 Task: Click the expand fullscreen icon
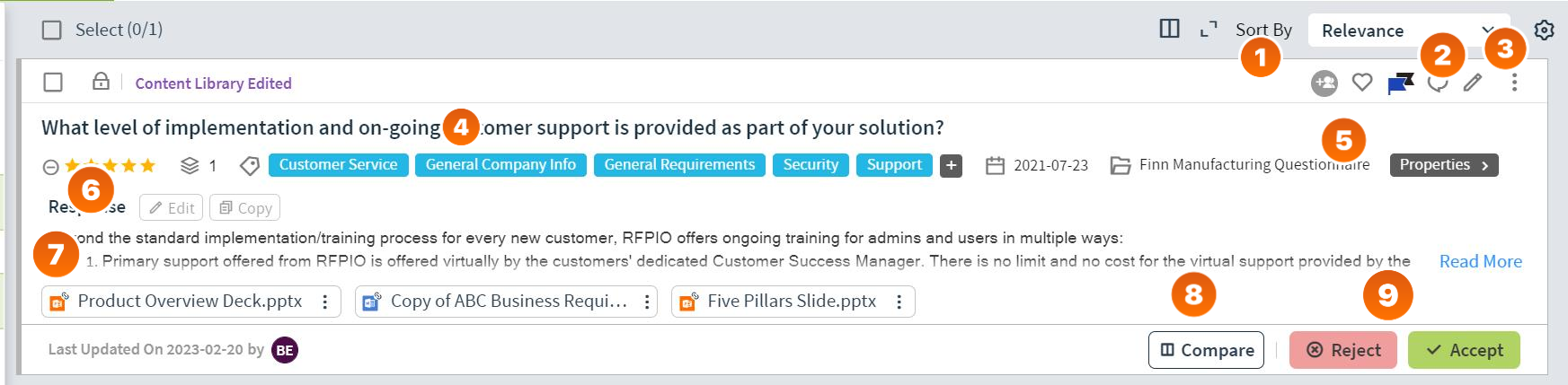coord(1209,30)
